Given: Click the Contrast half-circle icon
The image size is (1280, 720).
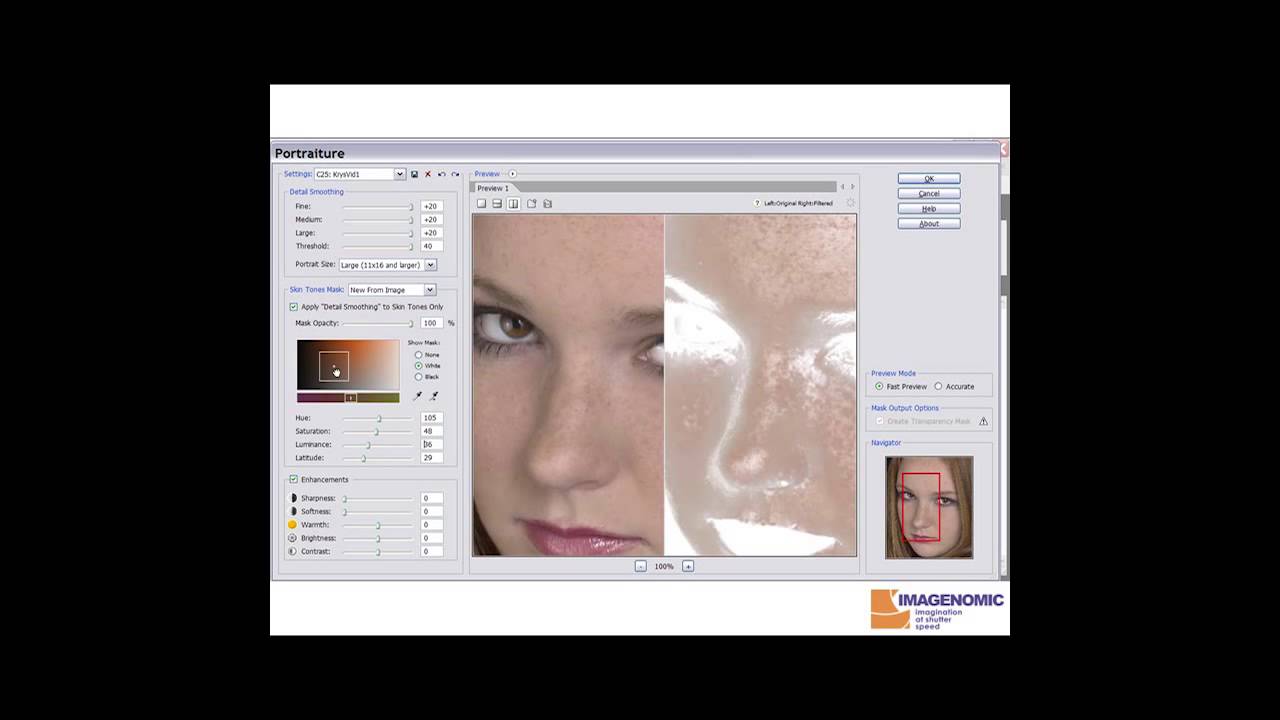Looking at the screenshot, I should pyautogui.click(x=293, y=551).
